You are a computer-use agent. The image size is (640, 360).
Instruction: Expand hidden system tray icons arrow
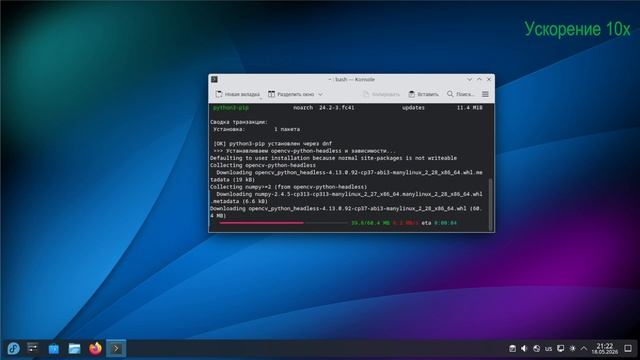pos(584,349)
